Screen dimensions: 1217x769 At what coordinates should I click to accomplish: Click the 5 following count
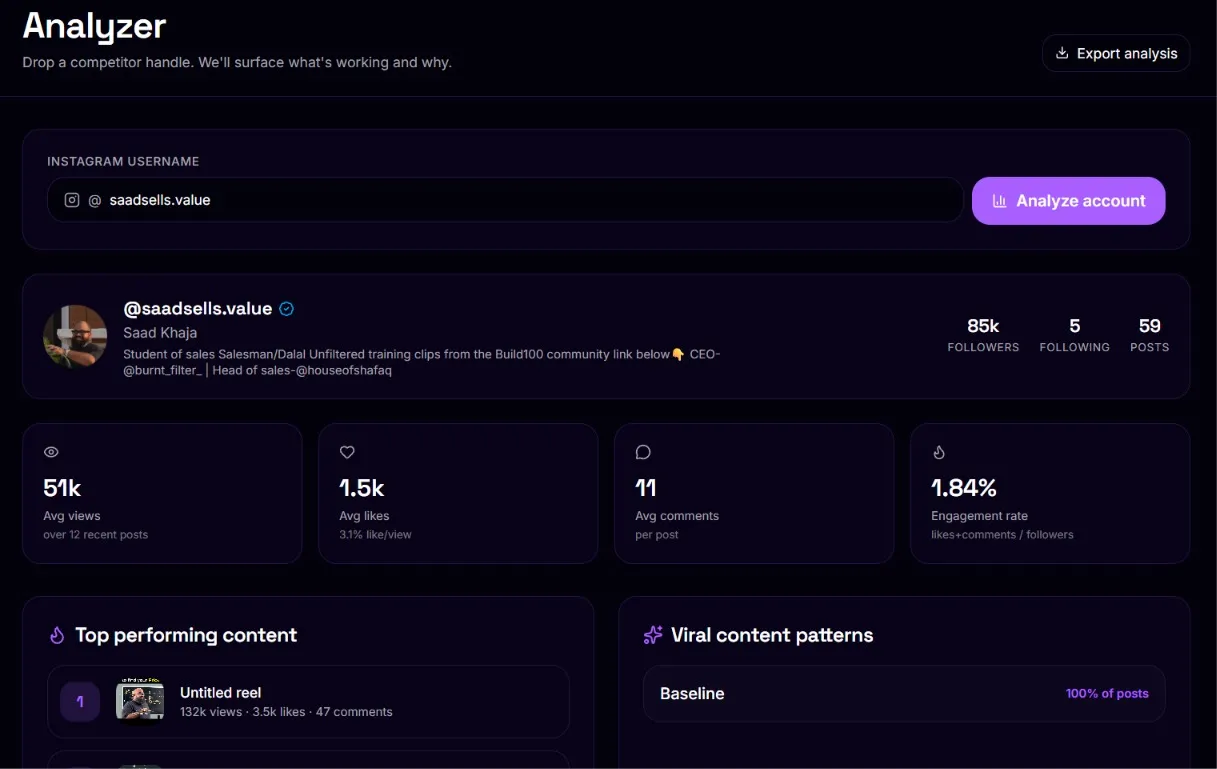point(1075,326)
